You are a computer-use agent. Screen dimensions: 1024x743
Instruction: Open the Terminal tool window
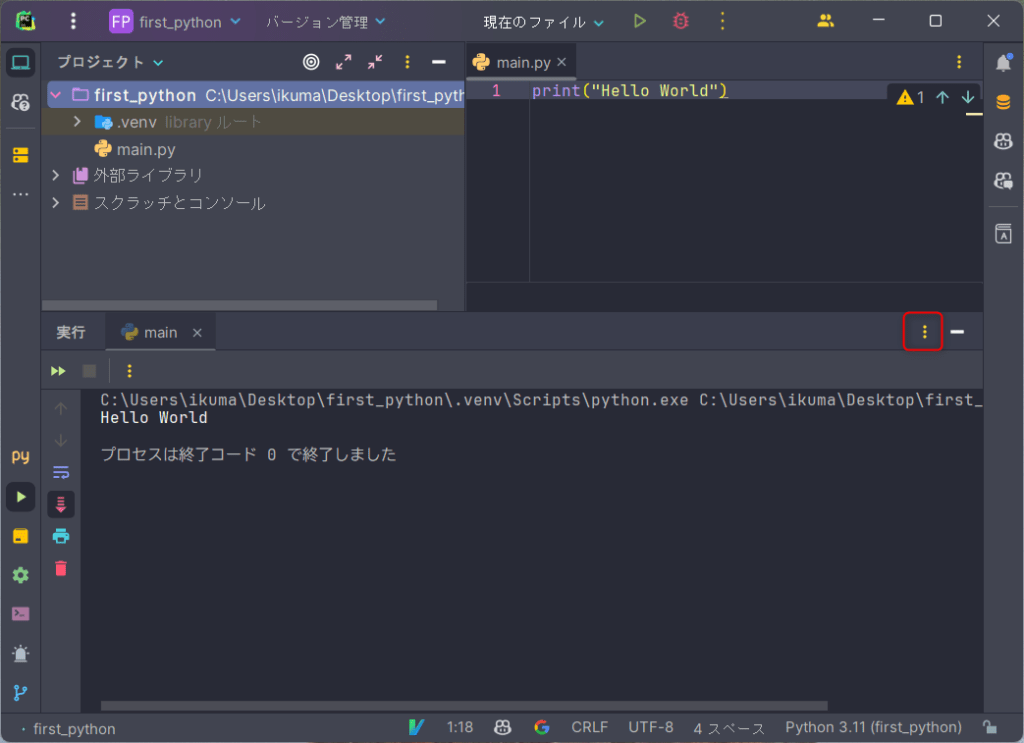tap(20, 614)
